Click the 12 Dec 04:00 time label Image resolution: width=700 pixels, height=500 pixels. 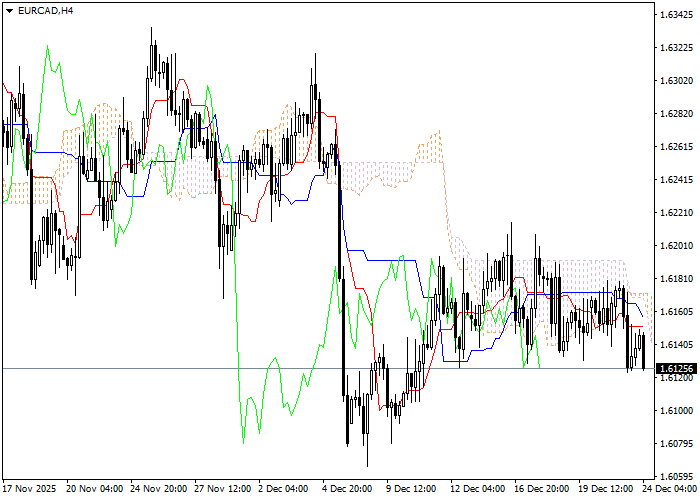pyautogui.click(x=477, y=489)
